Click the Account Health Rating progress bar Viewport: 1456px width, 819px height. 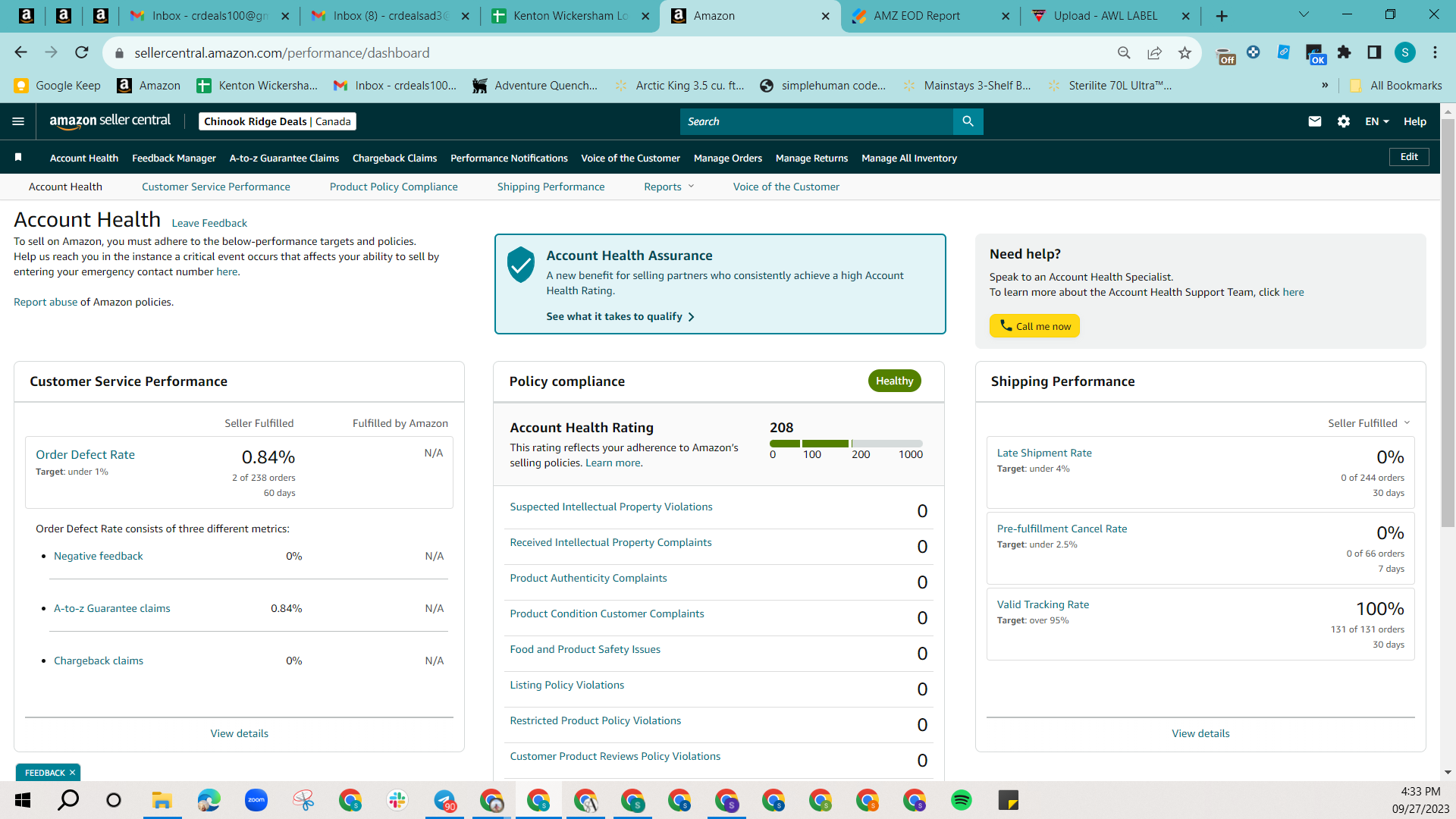click(846, 443)
